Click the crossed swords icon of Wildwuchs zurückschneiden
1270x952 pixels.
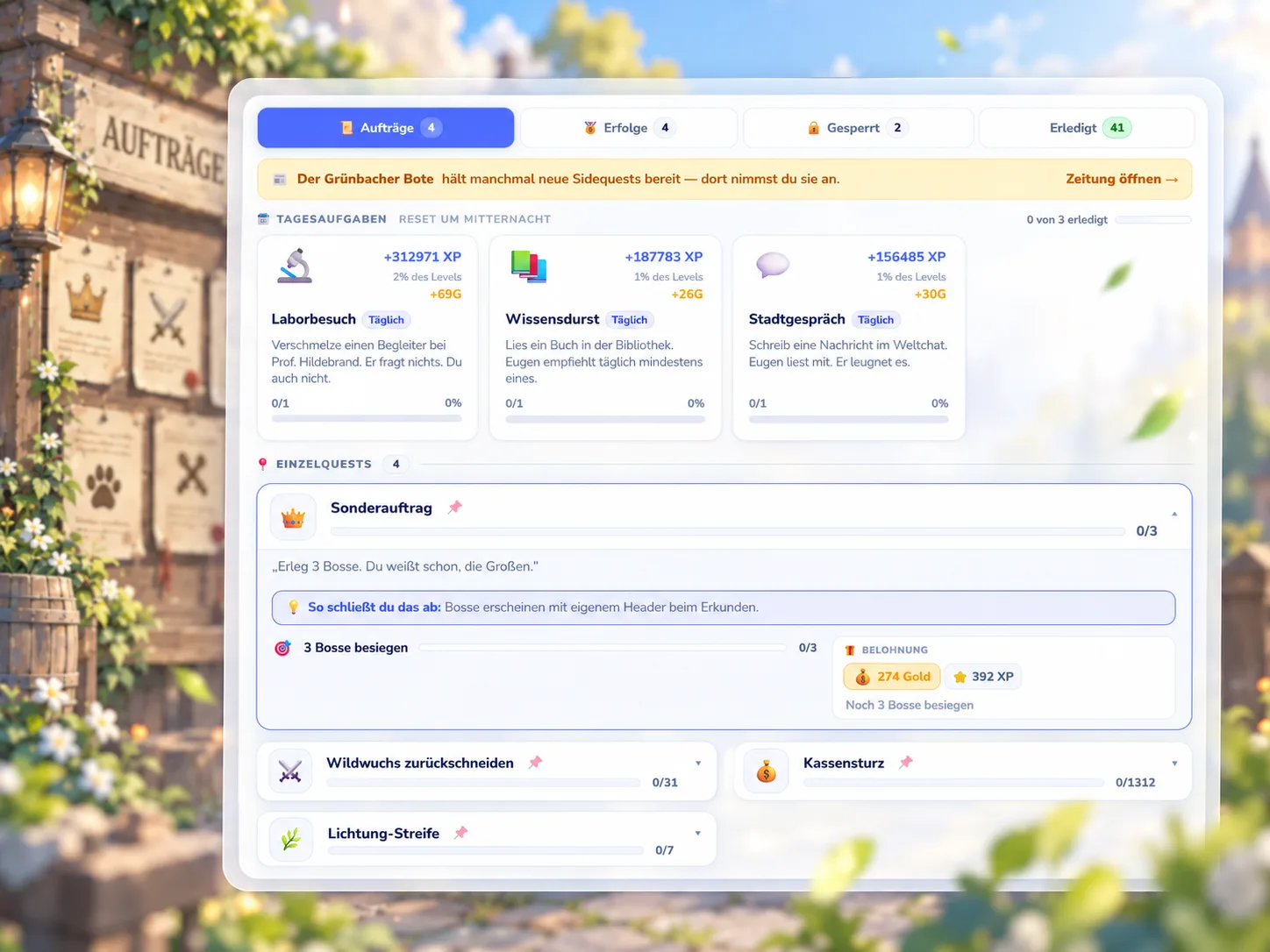coord(290,771)
